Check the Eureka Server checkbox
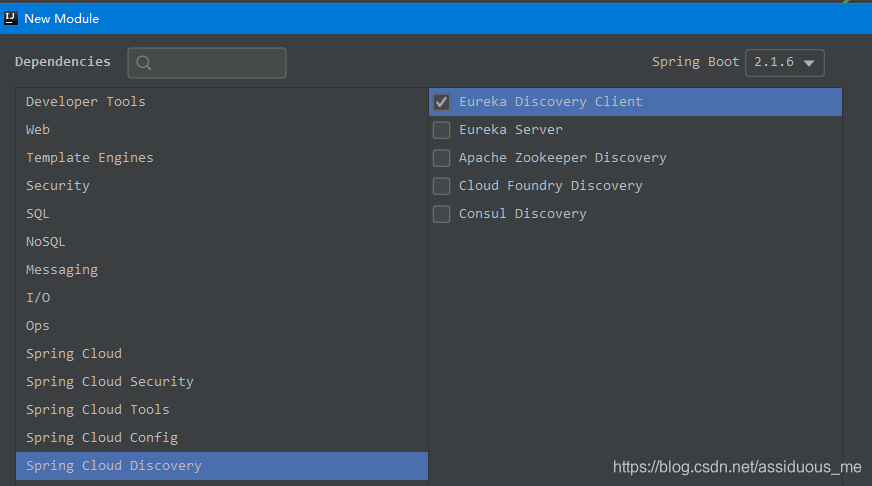Screen dimensions: 872x486 [442, 130]
